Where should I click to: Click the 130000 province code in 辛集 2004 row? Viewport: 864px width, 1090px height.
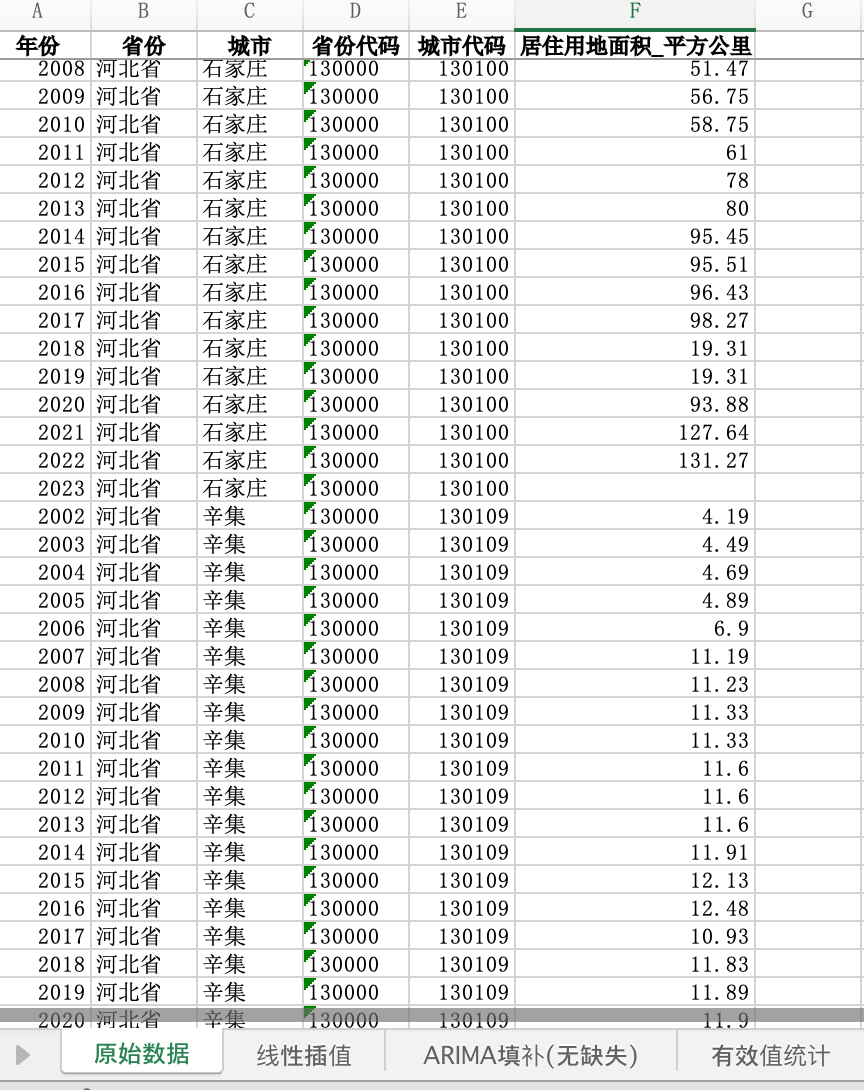click(356, 572)
